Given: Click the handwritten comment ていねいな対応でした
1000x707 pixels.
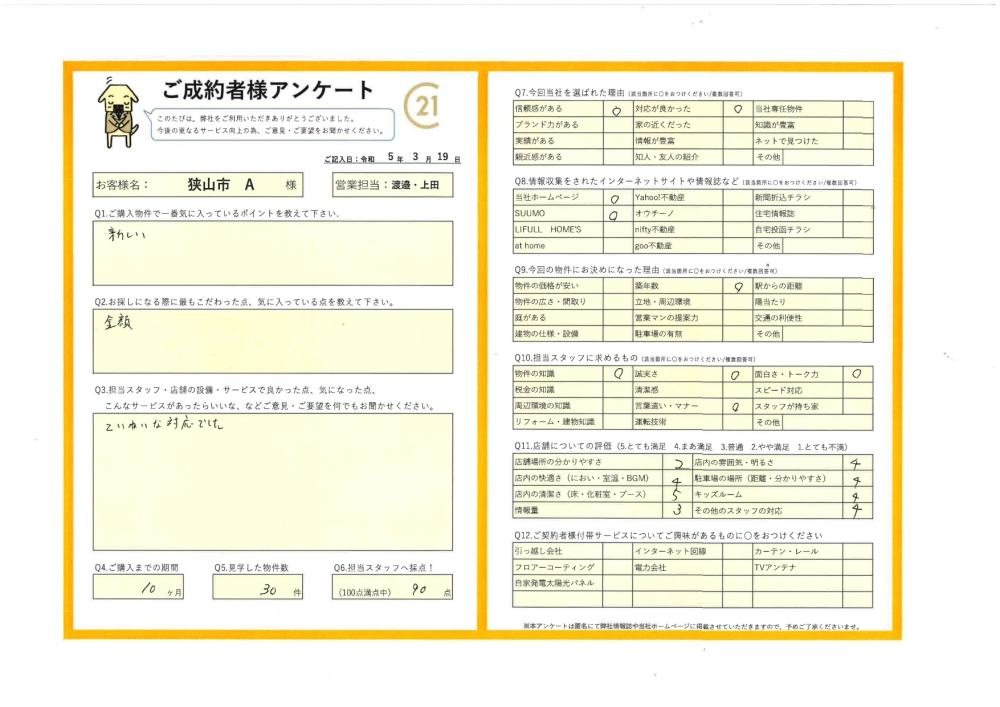Looking at the screenshot, I should (164, 423).
